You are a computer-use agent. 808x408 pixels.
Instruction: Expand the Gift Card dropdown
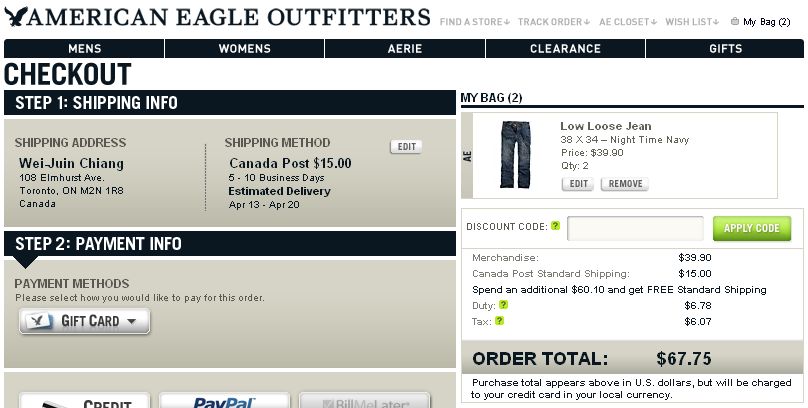pyautogui.click(x=85, y=321)
